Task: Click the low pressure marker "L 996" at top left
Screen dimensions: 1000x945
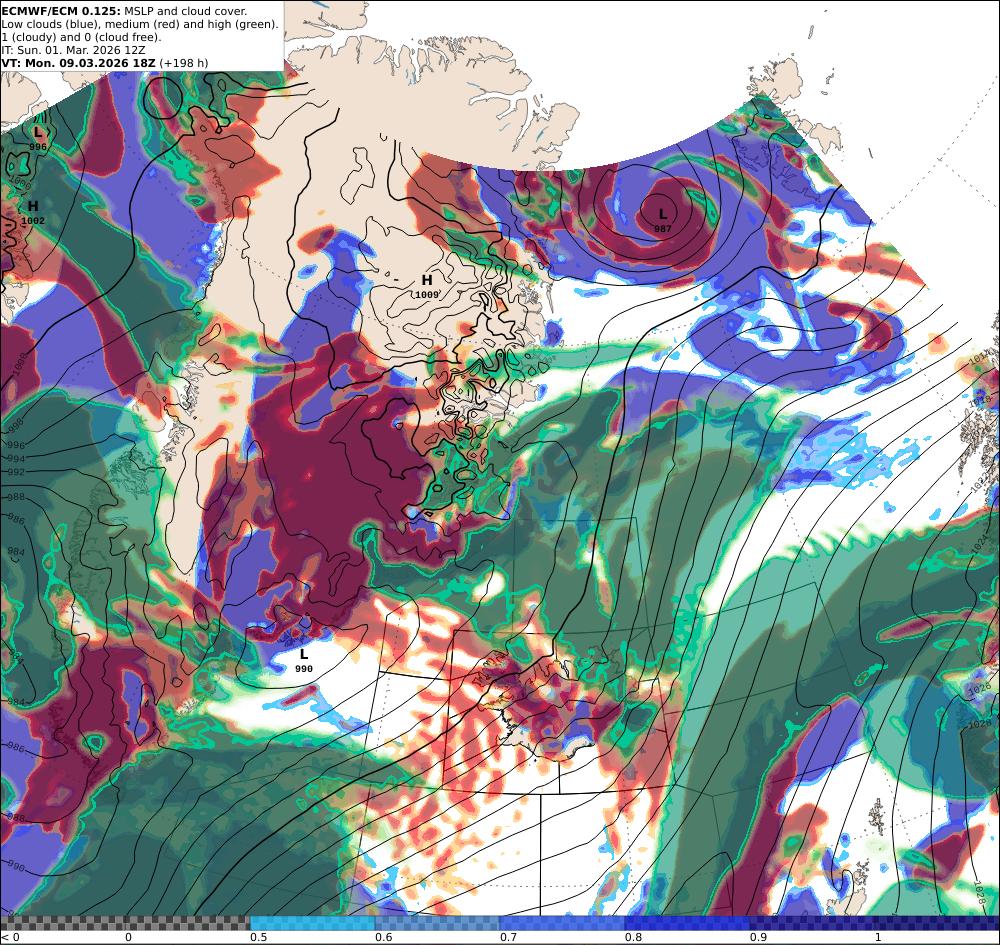Action: click(38, 138)
